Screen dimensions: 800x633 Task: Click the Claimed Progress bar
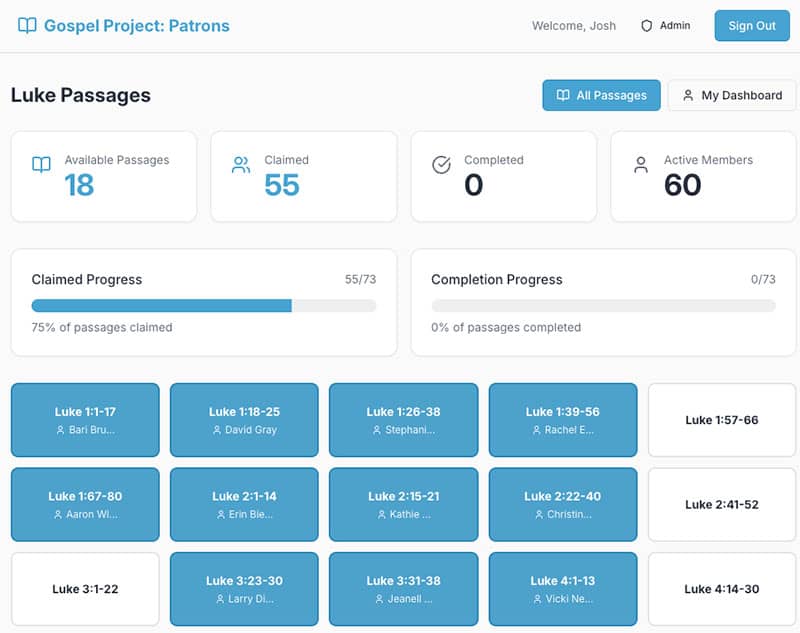[204, 306]
